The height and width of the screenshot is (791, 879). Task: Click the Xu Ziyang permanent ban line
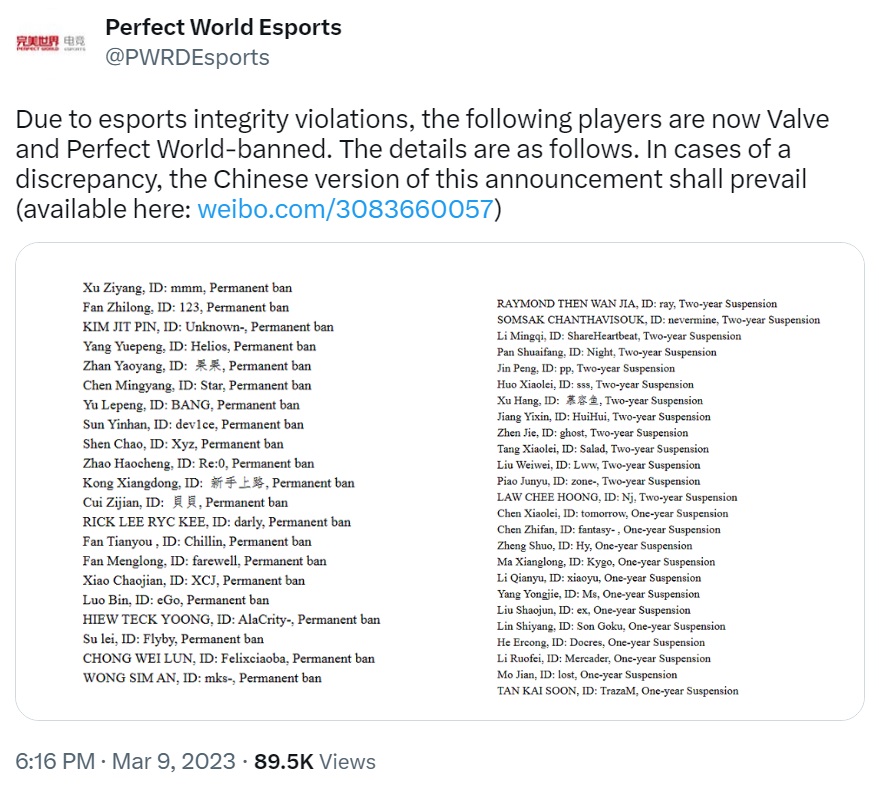click(x=187, y=288)
